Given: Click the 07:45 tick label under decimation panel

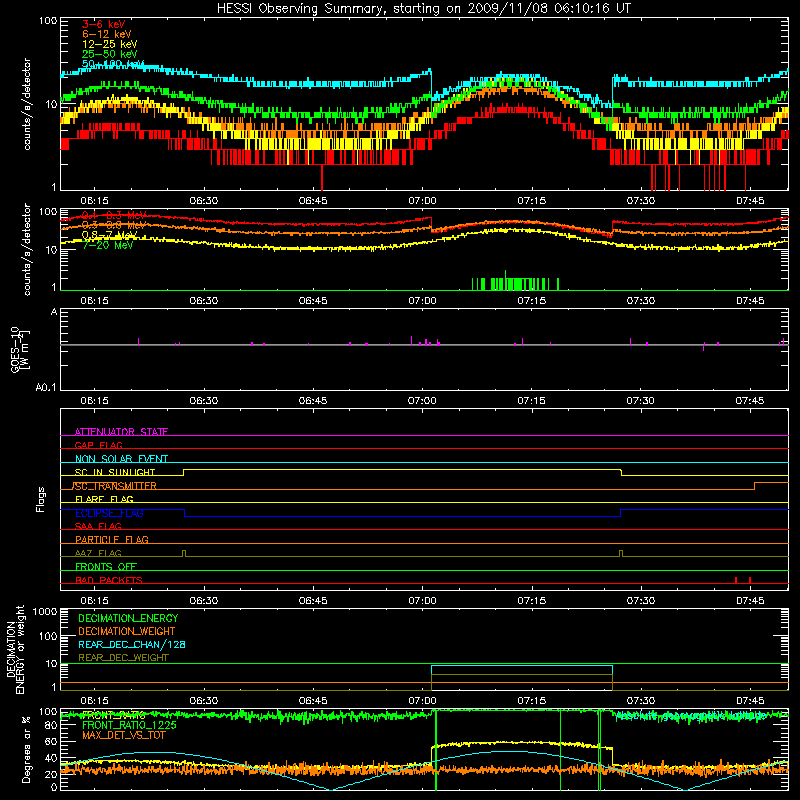Looking at the screenshot, I should pyautogui.click(x=750, y=701).
